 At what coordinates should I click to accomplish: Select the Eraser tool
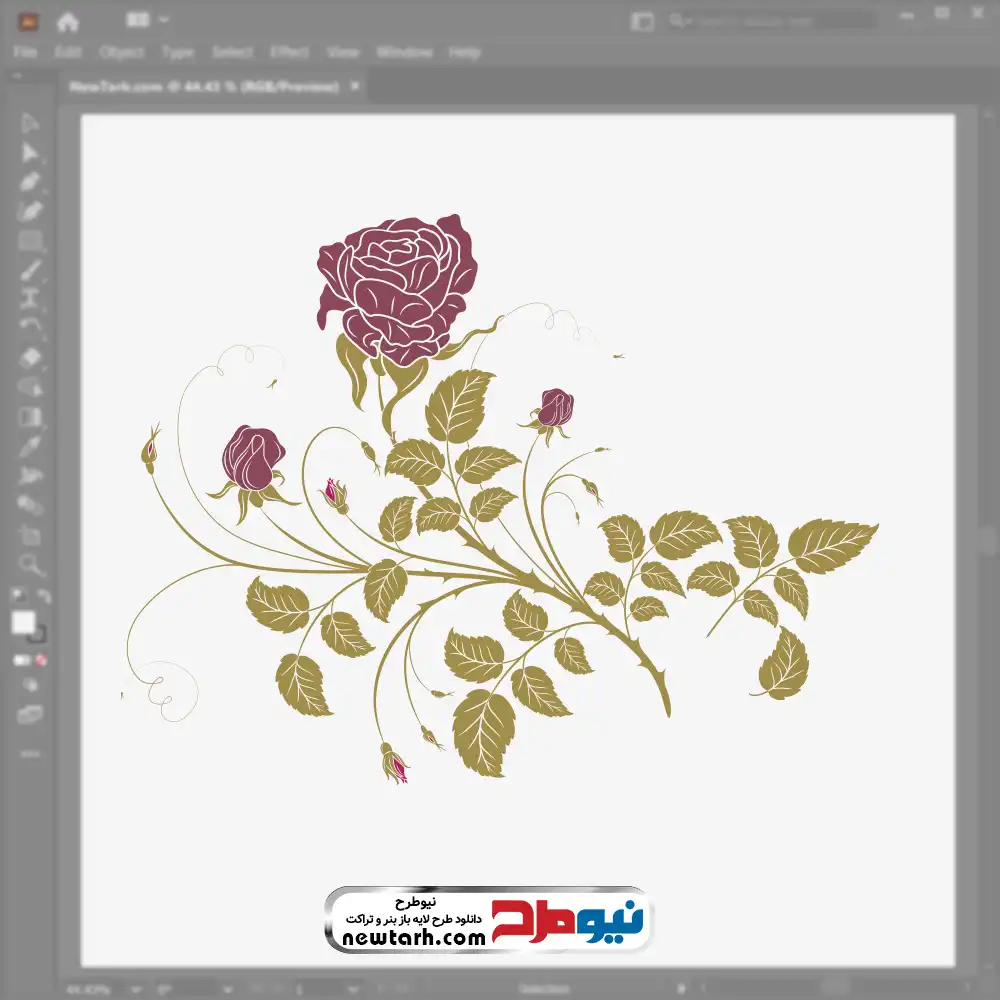30,357
